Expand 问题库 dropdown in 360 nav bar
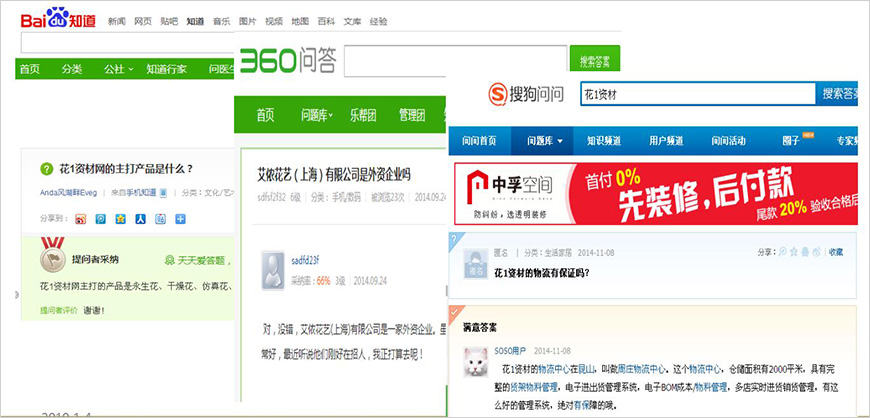870x418 pixels. (x=317, y=115)
